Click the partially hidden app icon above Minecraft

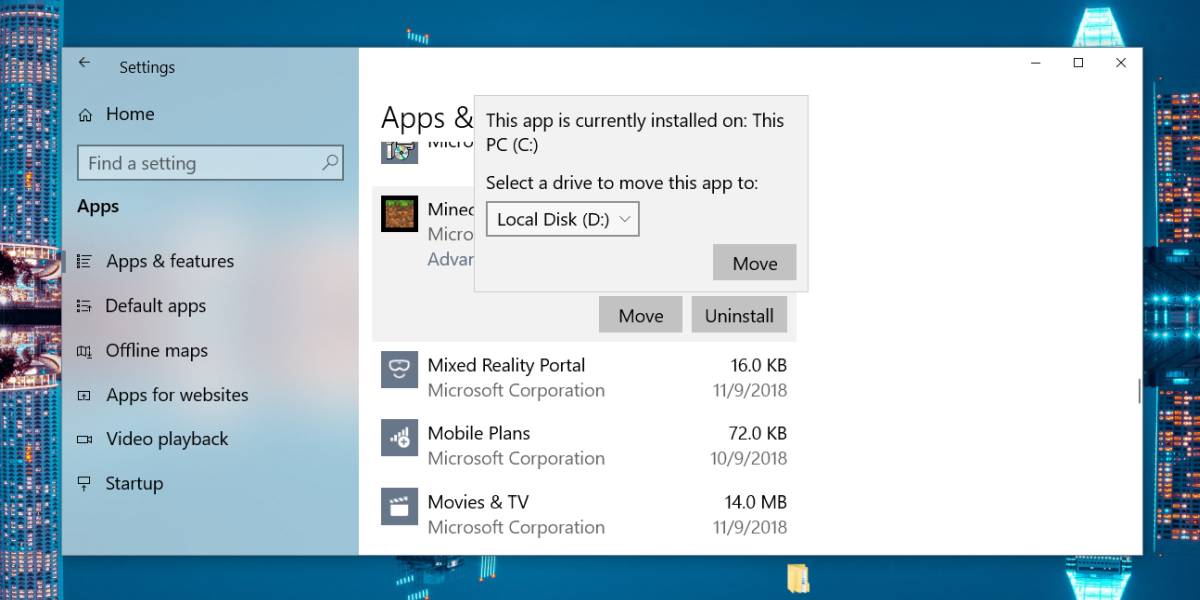(x=399, y=153)
